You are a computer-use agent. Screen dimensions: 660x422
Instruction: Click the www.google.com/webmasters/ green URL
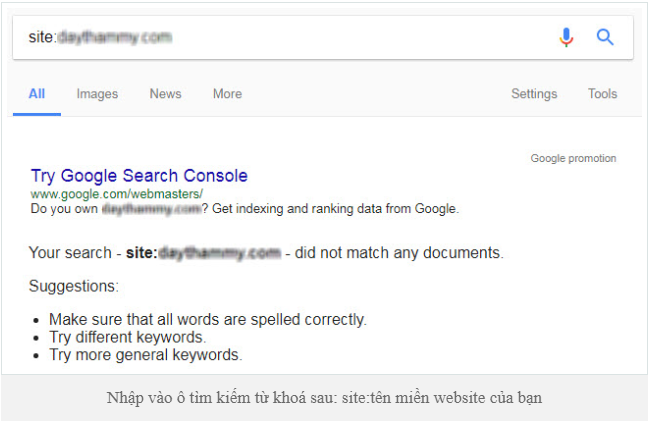point(117,194)
